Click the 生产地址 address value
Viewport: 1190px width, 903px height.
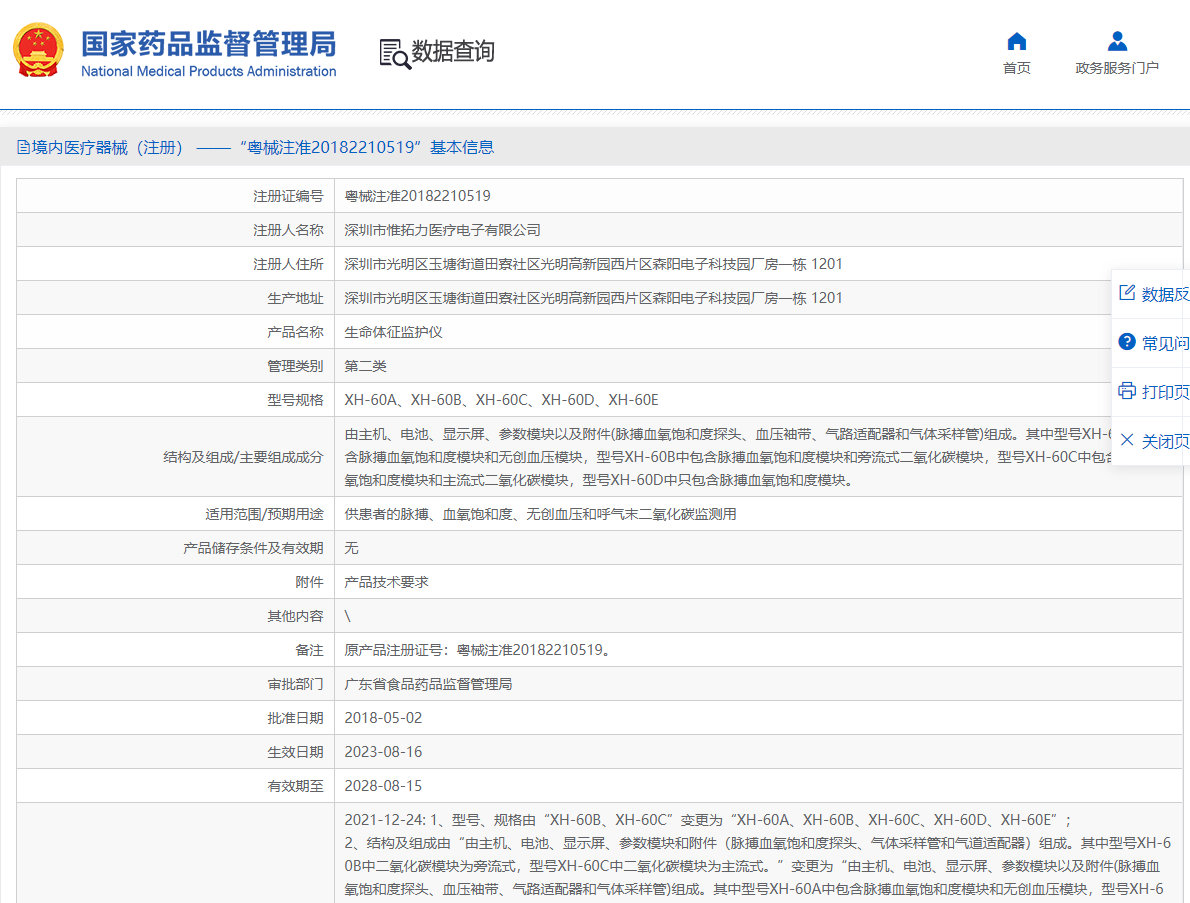pyautogui.click(x=593, y=298)
